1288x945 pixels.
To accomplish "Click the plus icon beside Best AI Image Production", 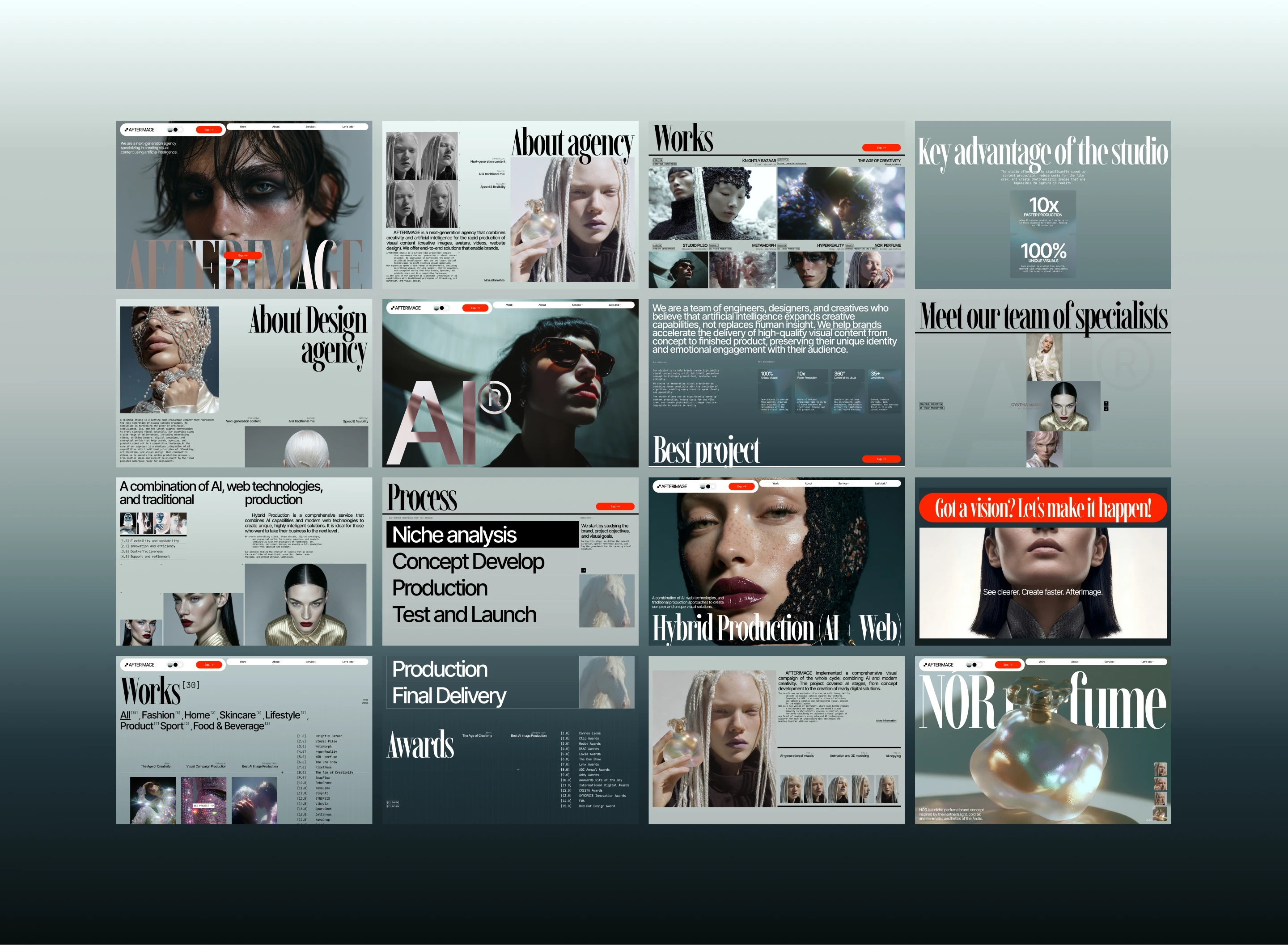I will (x=282, y=772).
